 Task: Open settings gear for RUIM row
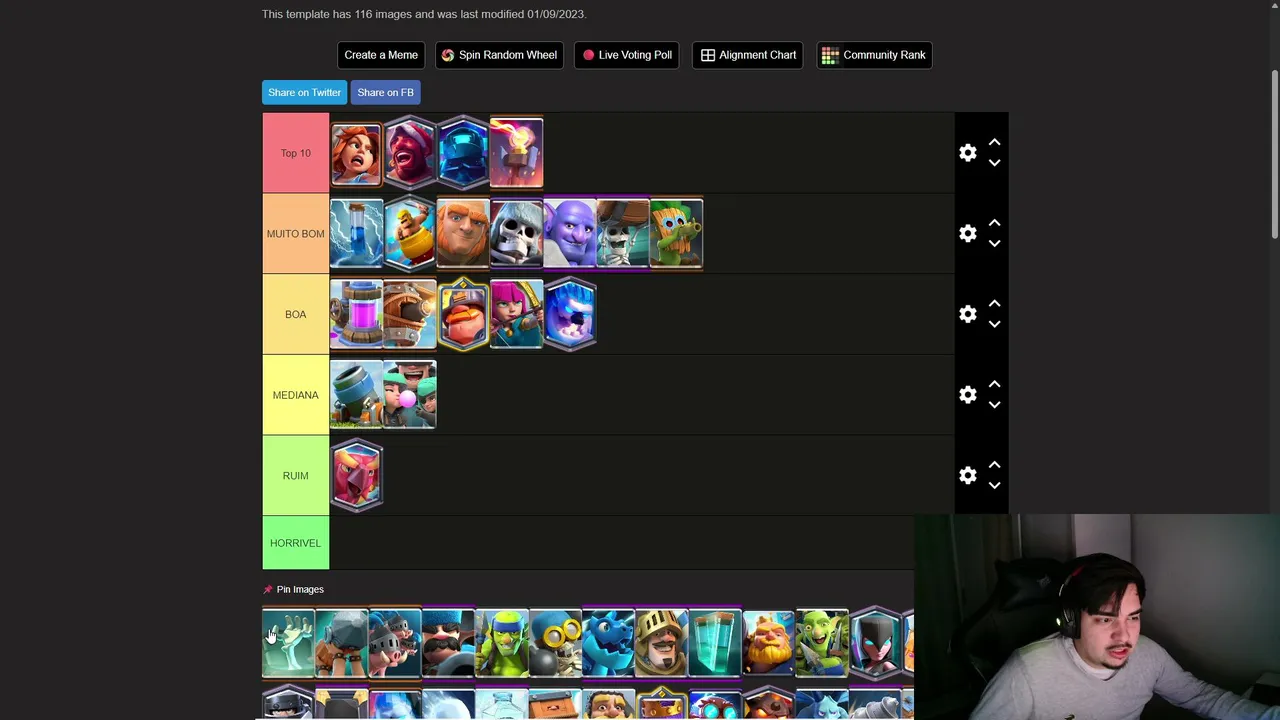[x=967, y=476]
